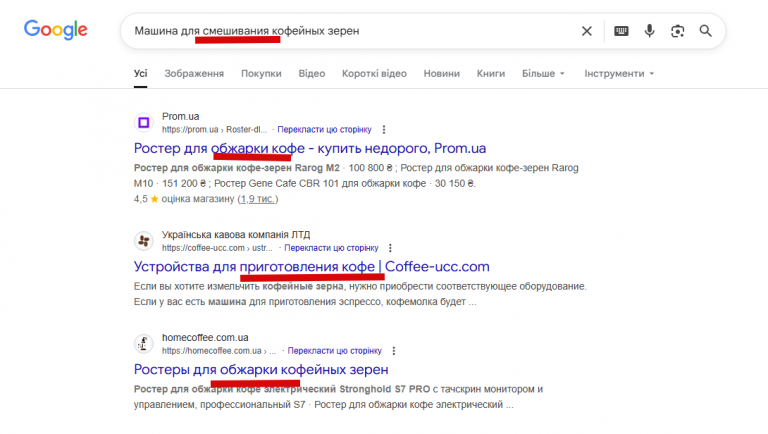Viewport: 768px width, 434px height.
Task: Expand the Інструменти dropdown
Action: click(619, 73)
